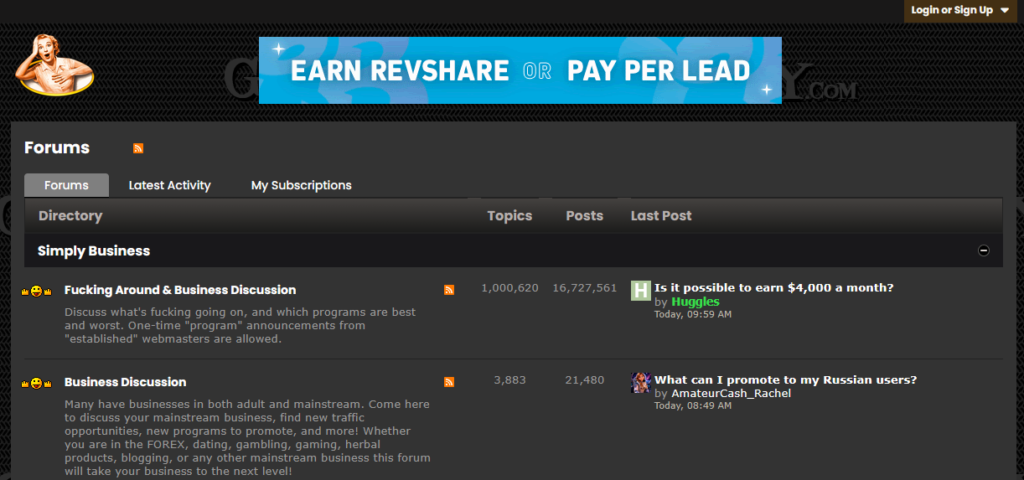
Task: Click the Simply Business category title
Action: (x=94, y=251)
